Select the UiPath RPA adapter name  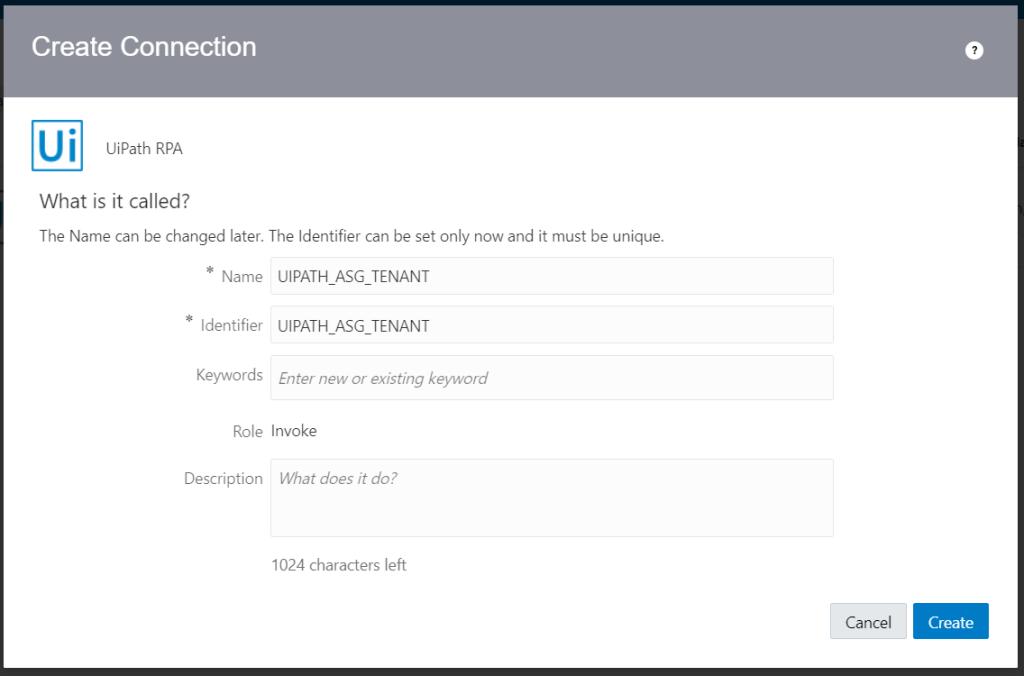coord(144,149)
